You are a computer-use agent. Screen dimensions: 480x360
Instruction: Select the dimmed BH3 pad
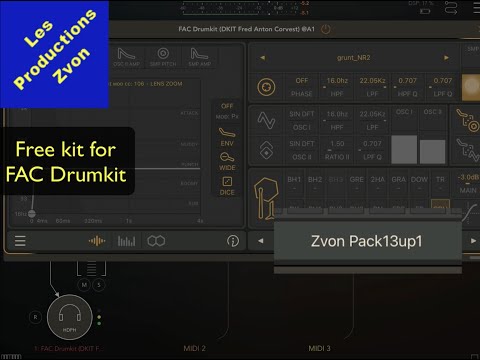click(336, 184)
